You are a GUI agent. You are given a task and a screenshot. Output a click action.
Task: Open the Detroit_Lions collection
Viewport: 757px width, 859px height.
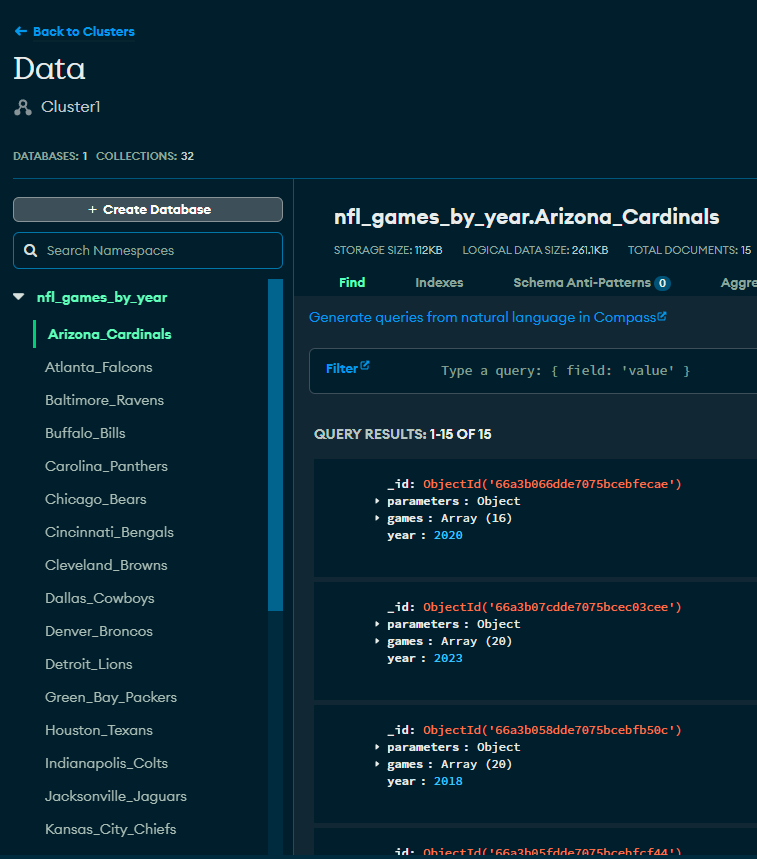(88, 664)
